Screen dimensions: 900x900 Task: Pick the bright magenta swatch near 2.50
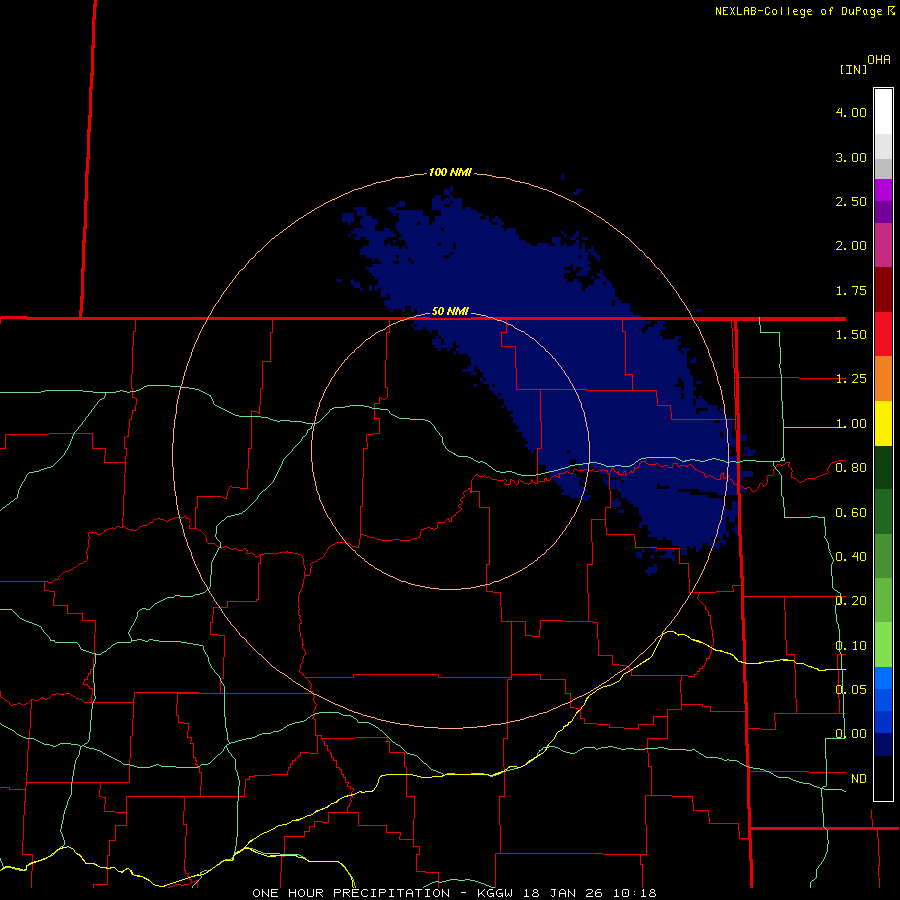(x=883, y=190)
